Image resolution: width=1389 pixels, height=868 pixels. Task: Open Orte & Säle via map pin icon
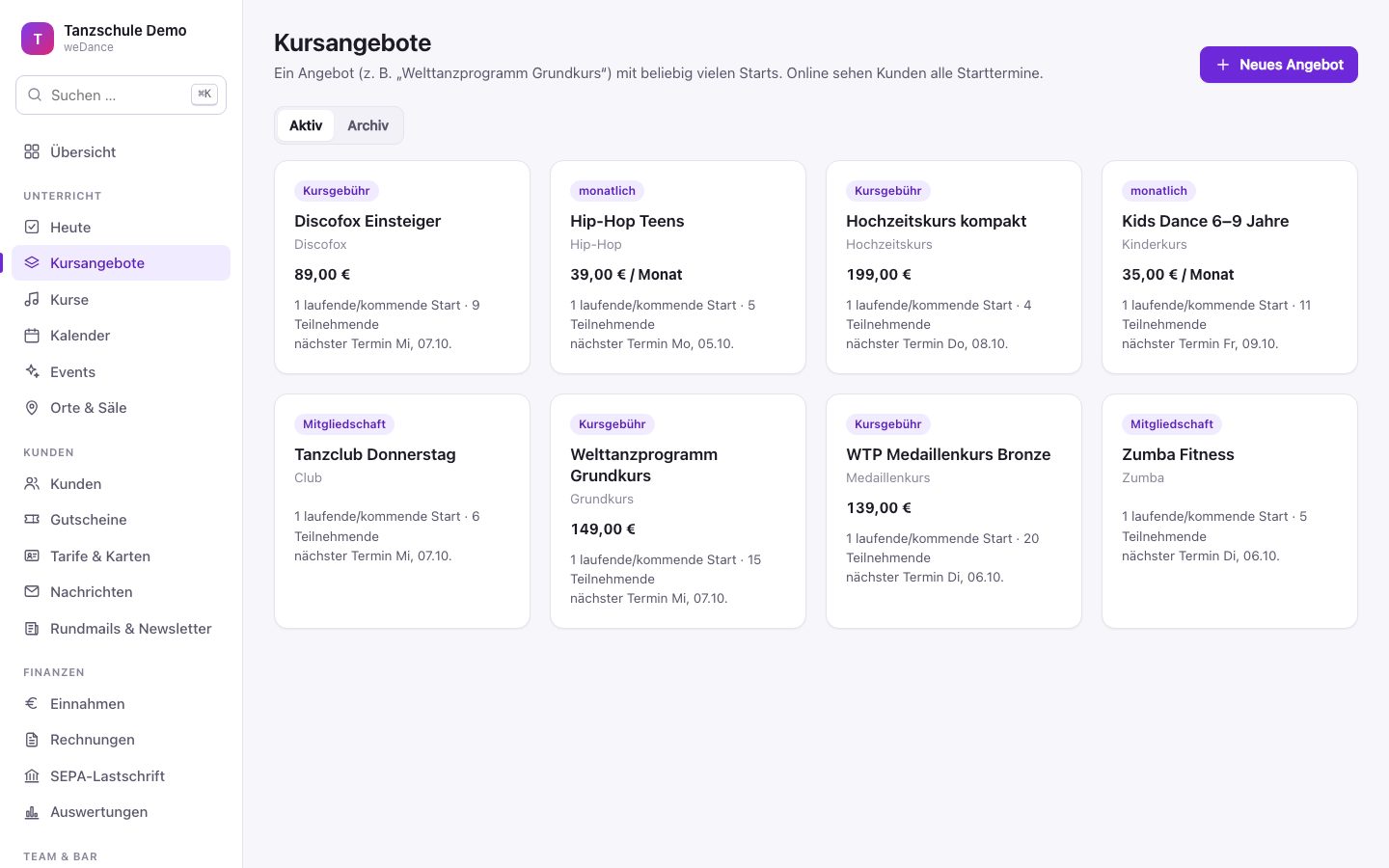[32, 408]
